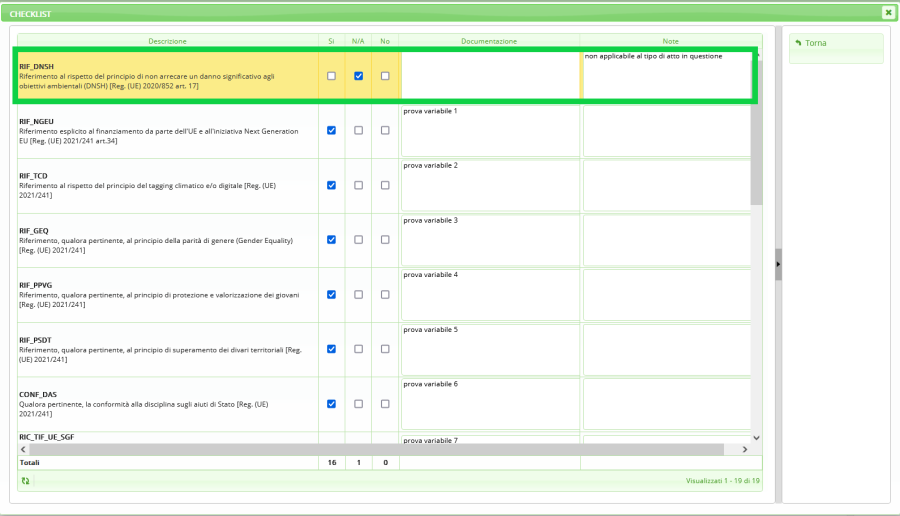Image resolution: width=900 pixels, height=516 pixels.
Task: Click the note field for RIF_DNSH
Action: [x=666, y=78]
